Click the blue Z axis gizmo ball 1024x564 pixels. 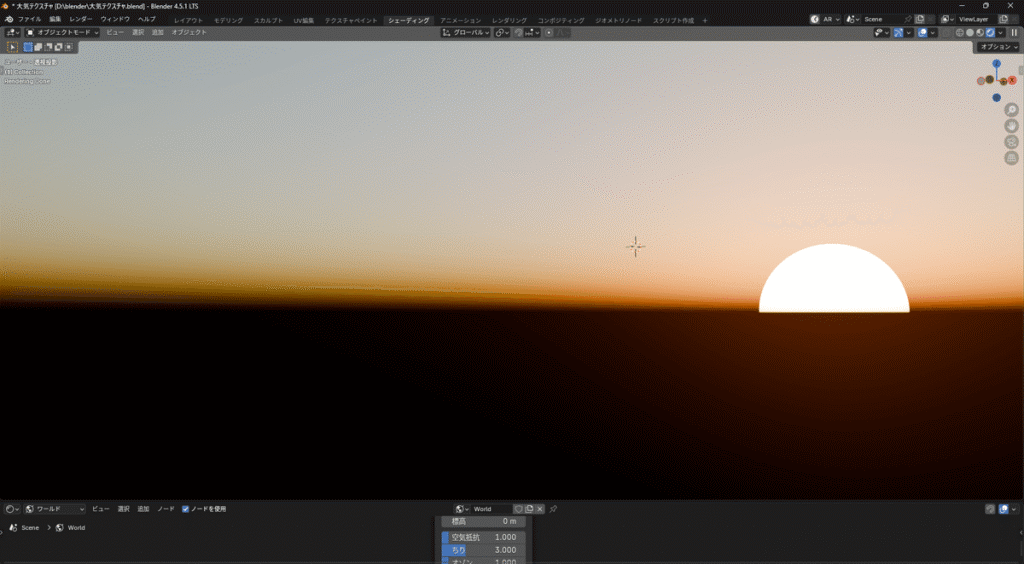997,64
